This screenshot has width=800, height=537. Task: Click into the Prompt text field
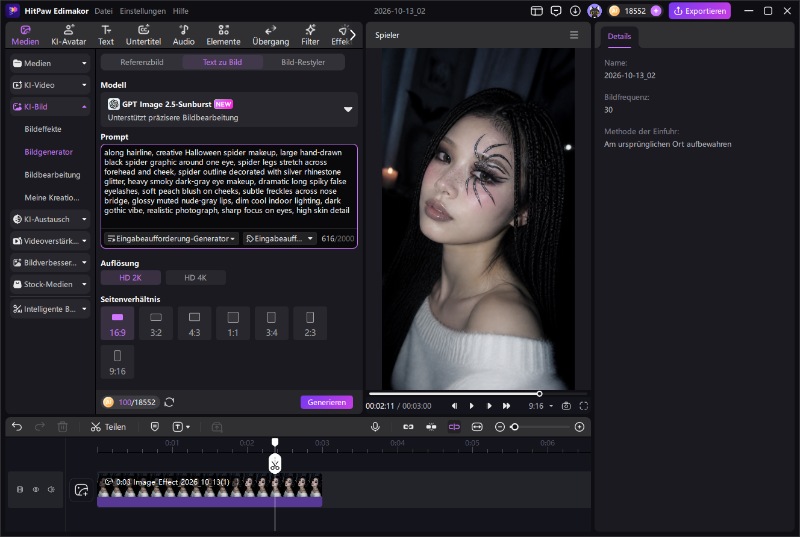[x=229, y=187]
